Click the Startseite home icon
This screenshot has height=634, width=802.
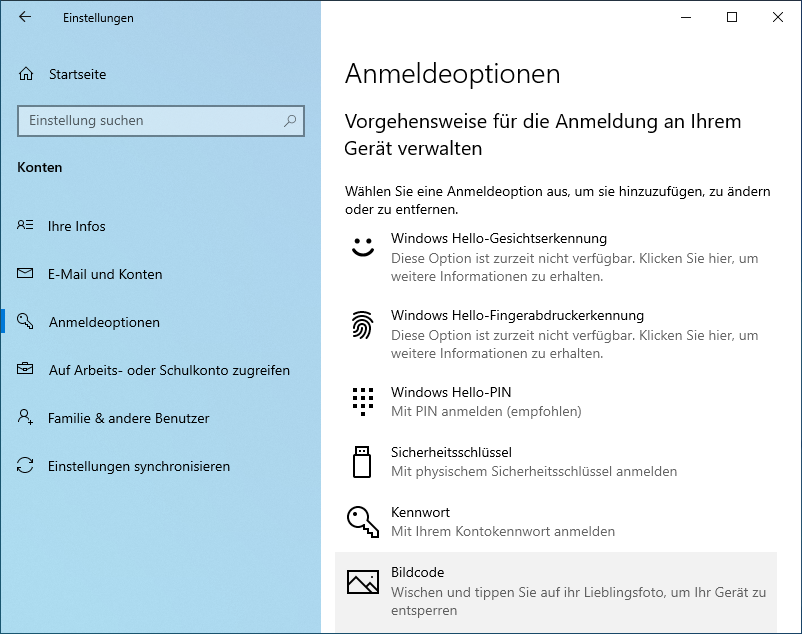(26, 74)
